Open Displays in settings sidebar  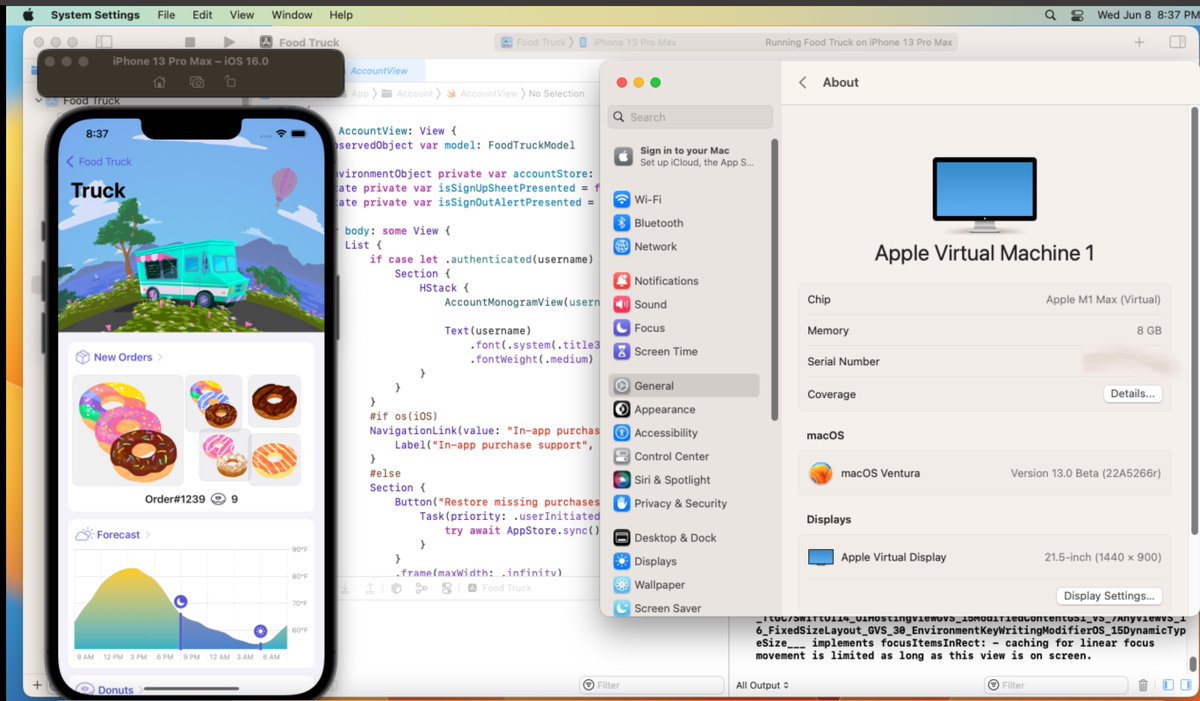685,561
